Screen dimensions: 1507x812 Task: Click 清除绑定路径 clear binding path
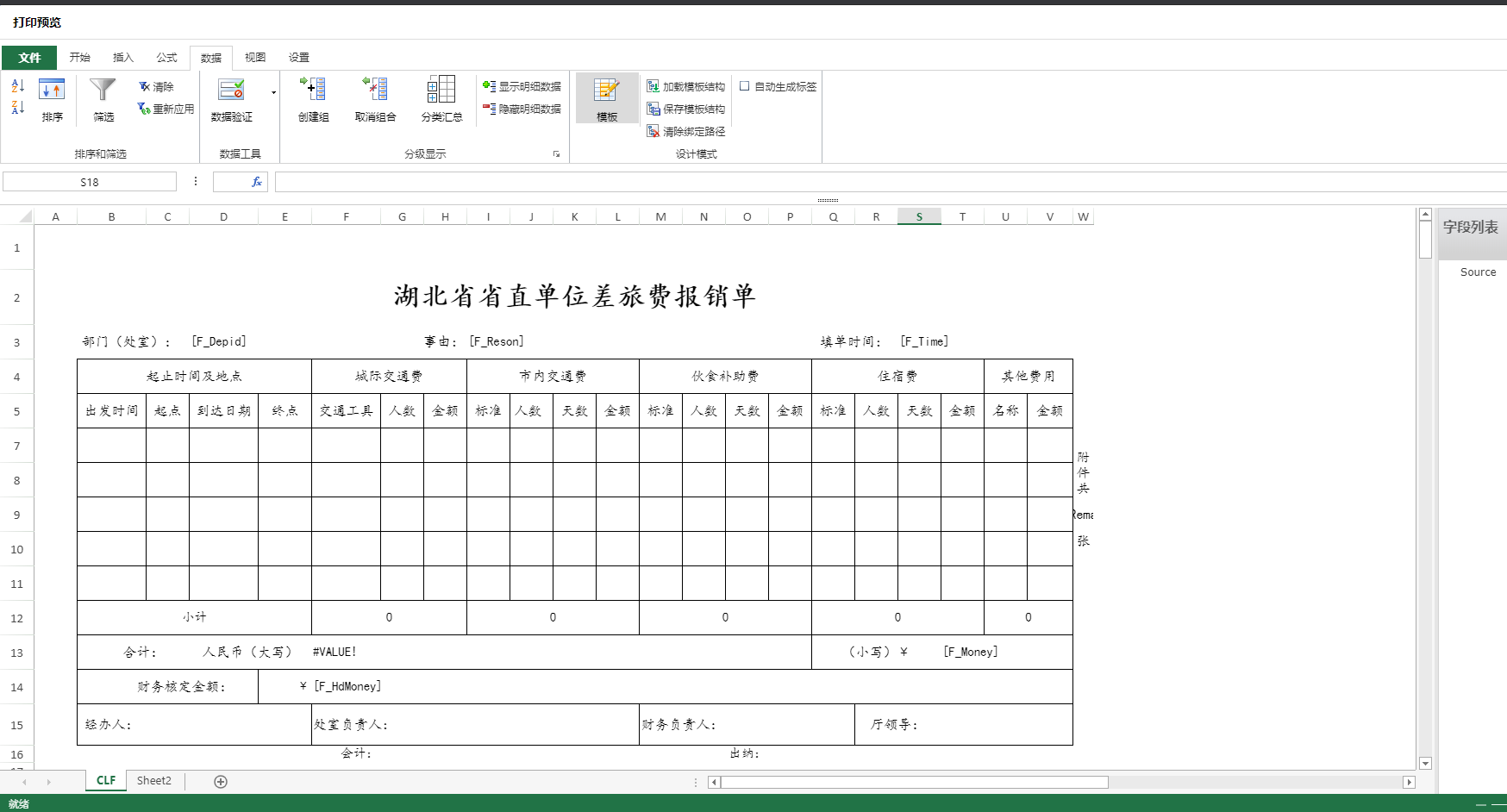686,132
